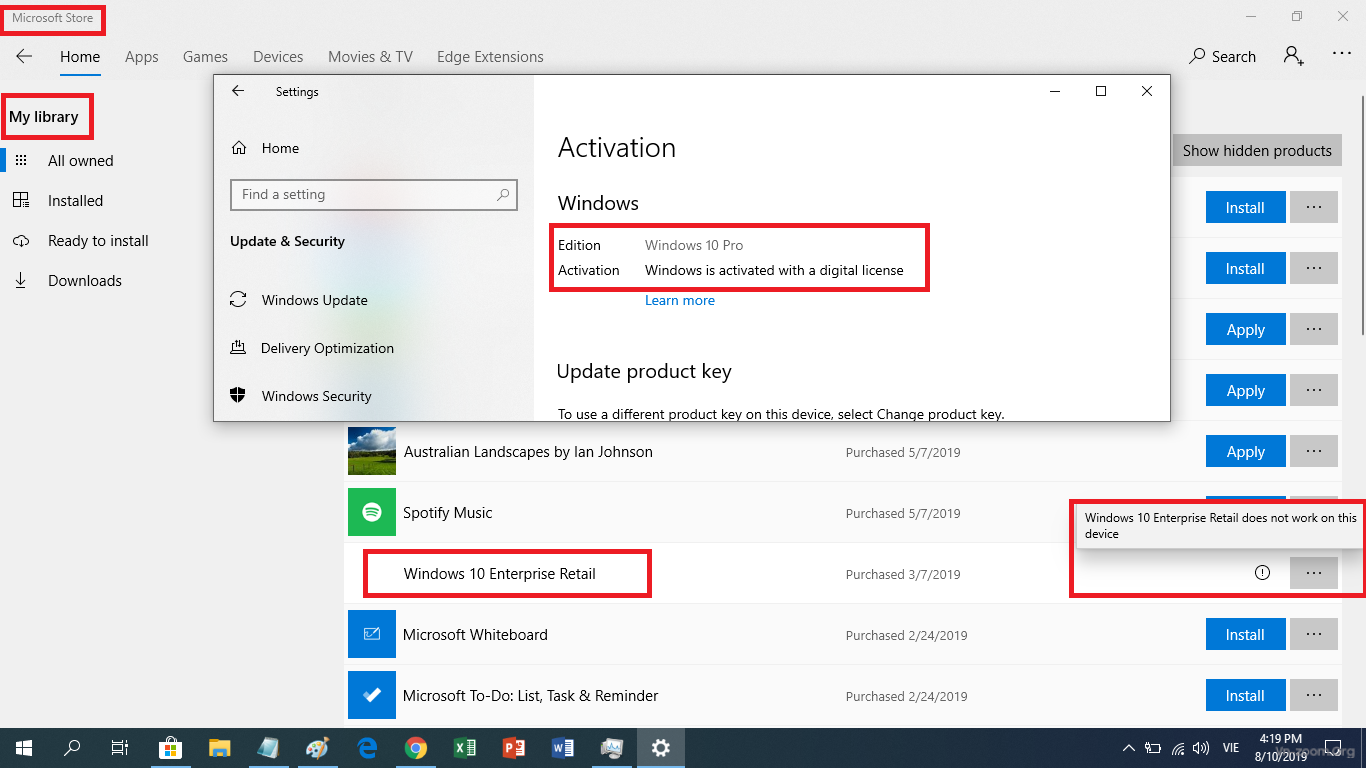Click the Microsoft Store back arrow

[x=24, y=57]
